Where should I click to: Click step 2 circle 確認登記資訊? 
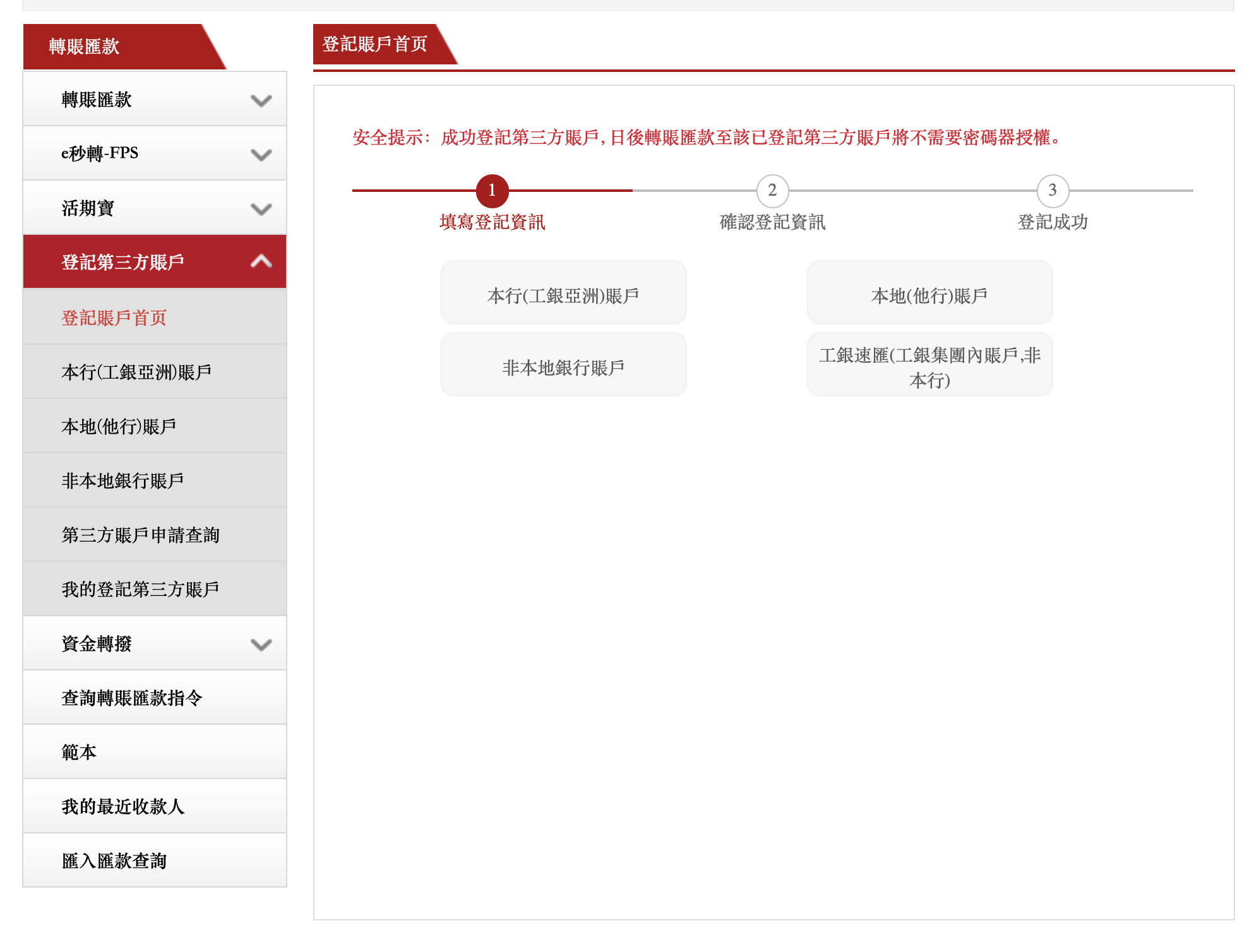point(772,191)
